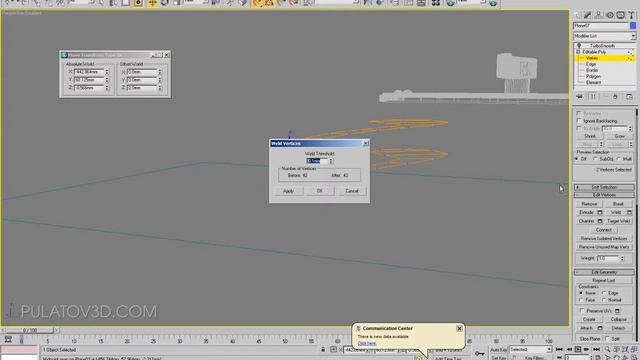The width and height of the screenshot is (640, 360).
Task: Open Extrude settings dialog icon
Action: pos(600,212)
